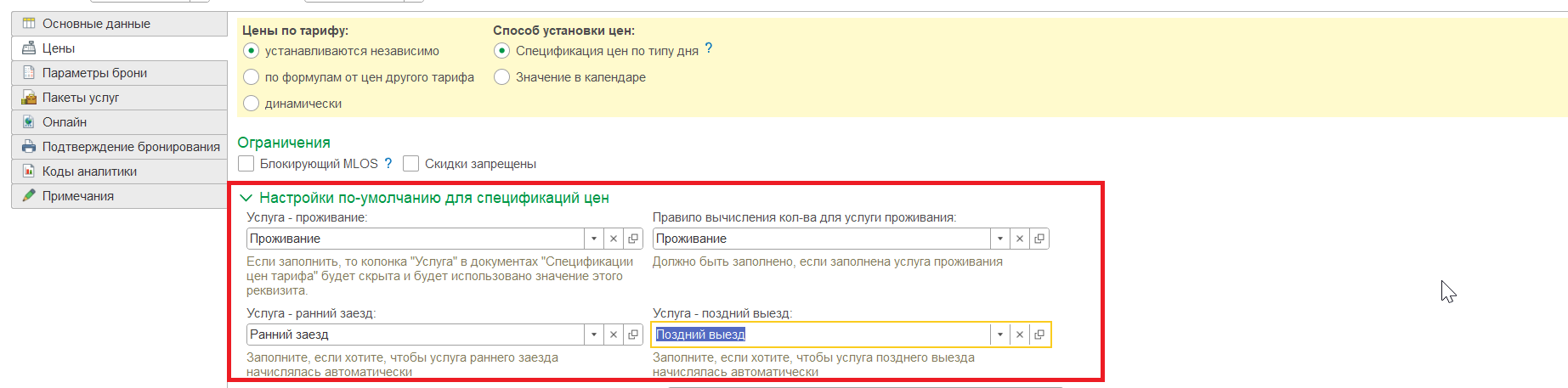
Task: Switch to the Цены tab
Action: pos(119,48)
